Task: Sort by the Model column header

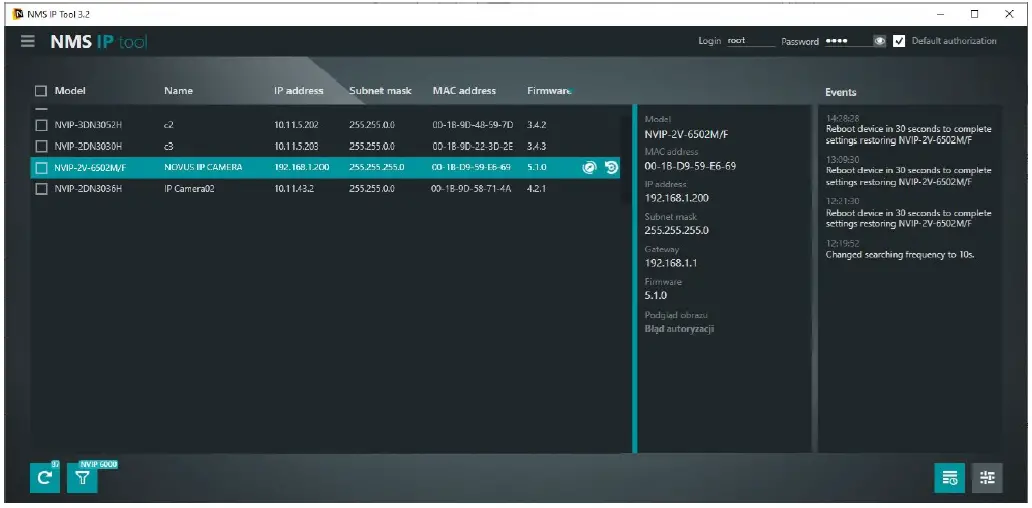Action: (70, 91)
